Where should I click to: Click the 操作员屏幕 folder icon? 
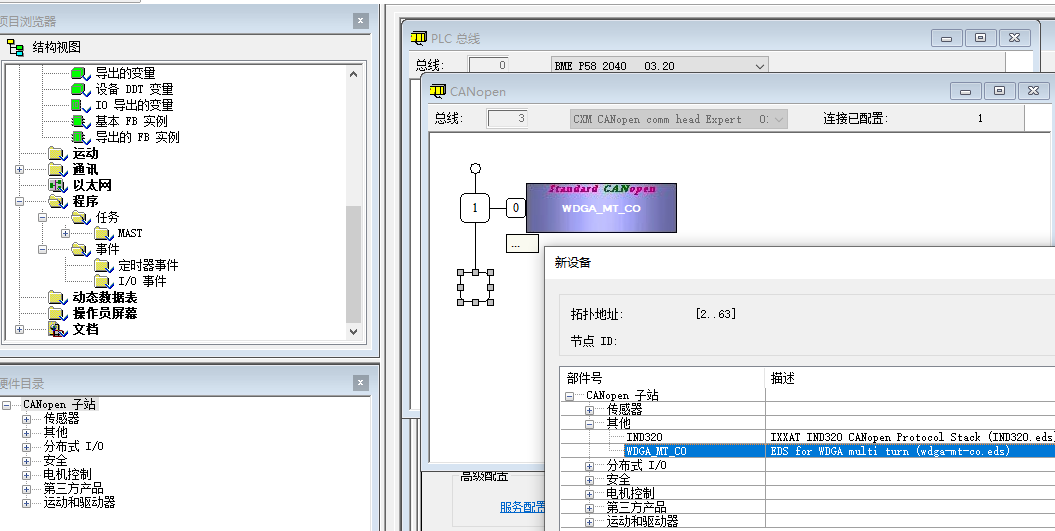[58, 314]
